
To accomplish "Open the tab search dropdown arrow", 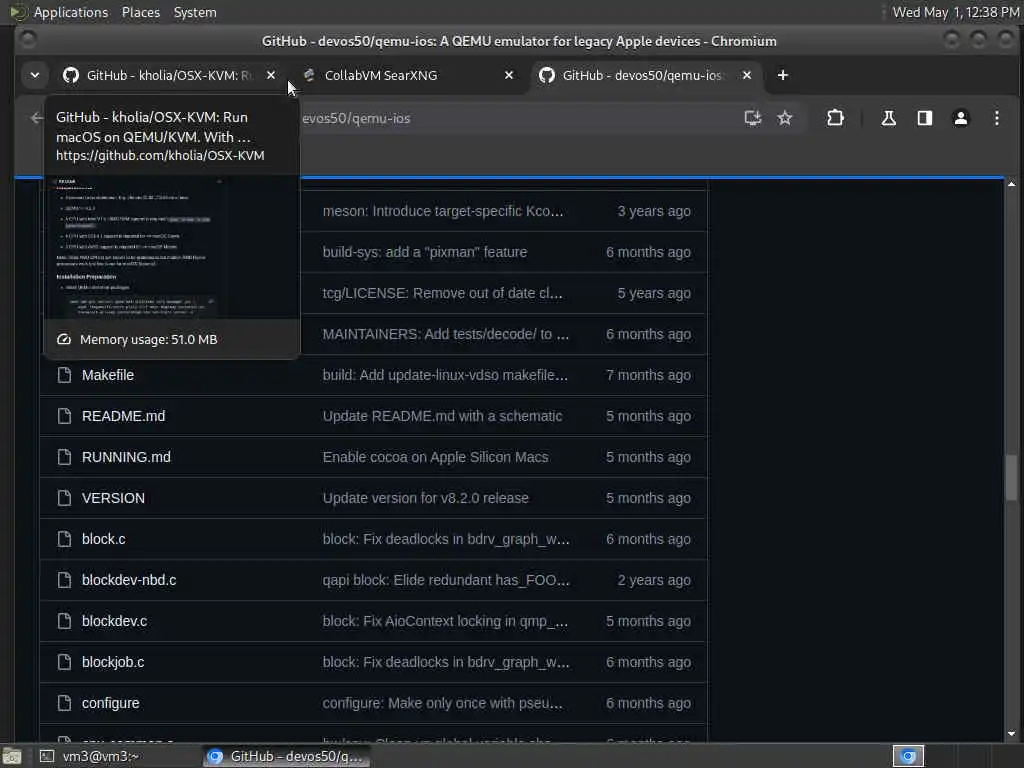I will 35,75.
